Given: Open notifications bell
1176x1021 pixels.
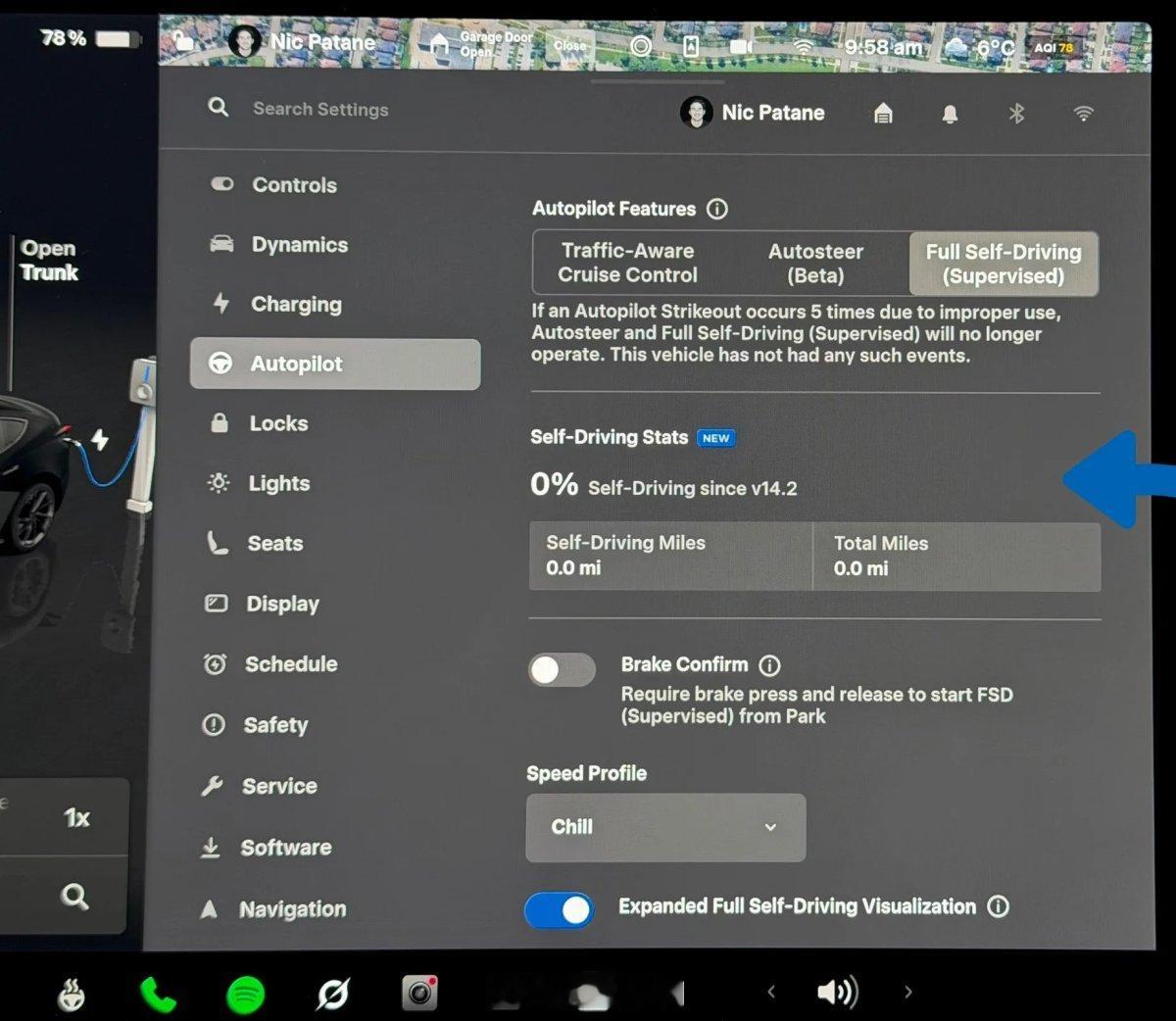Looking at the screenshot, I should (x=950, y=114).
